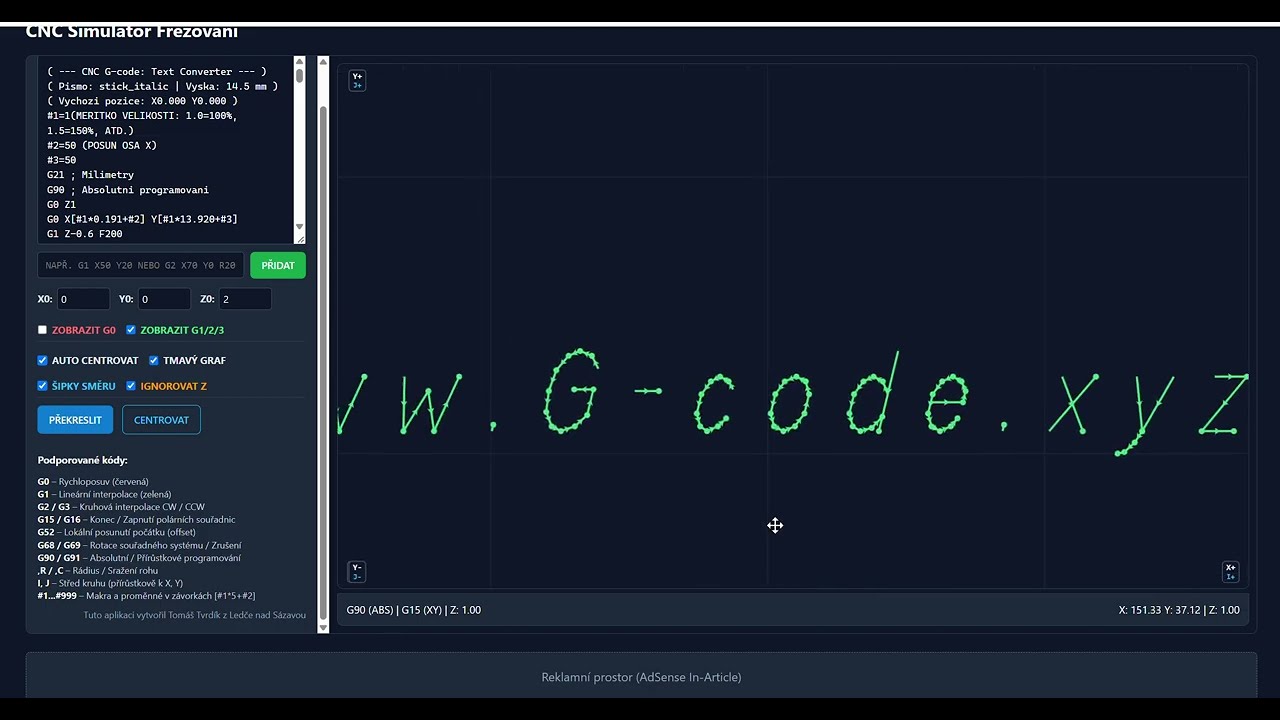
Task: Click the 'G0 – Rychloposuv (červená)' entry
Action: (93, 481)
